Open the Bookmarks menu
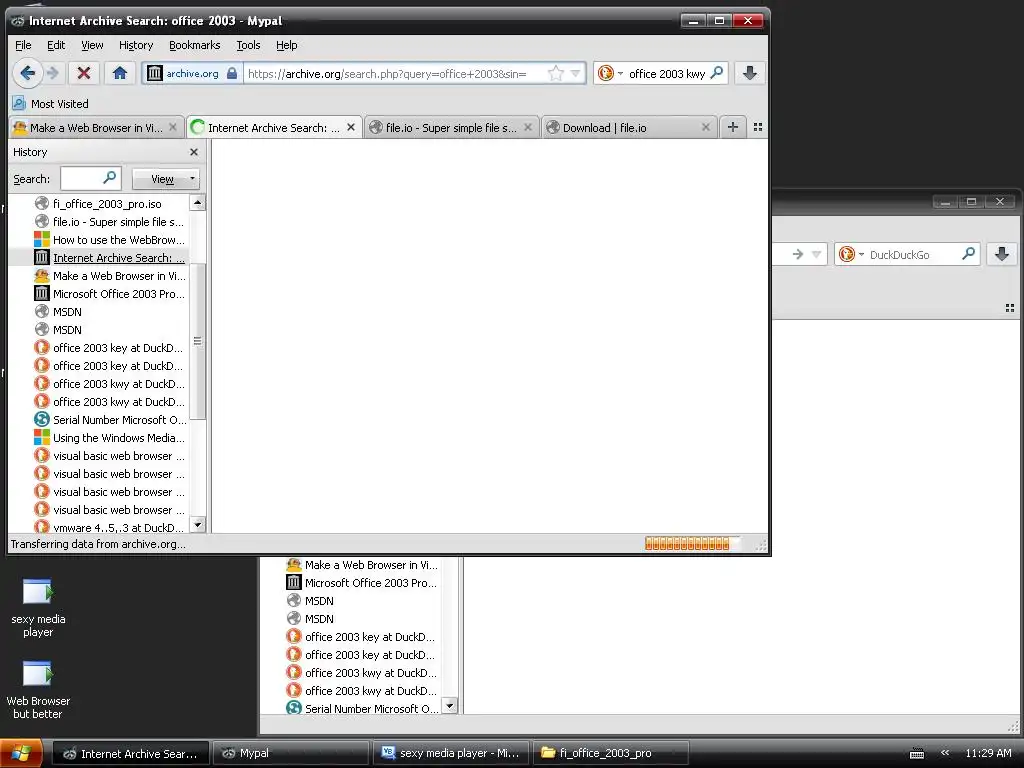 pyautogui.click(x=195, y=45)
